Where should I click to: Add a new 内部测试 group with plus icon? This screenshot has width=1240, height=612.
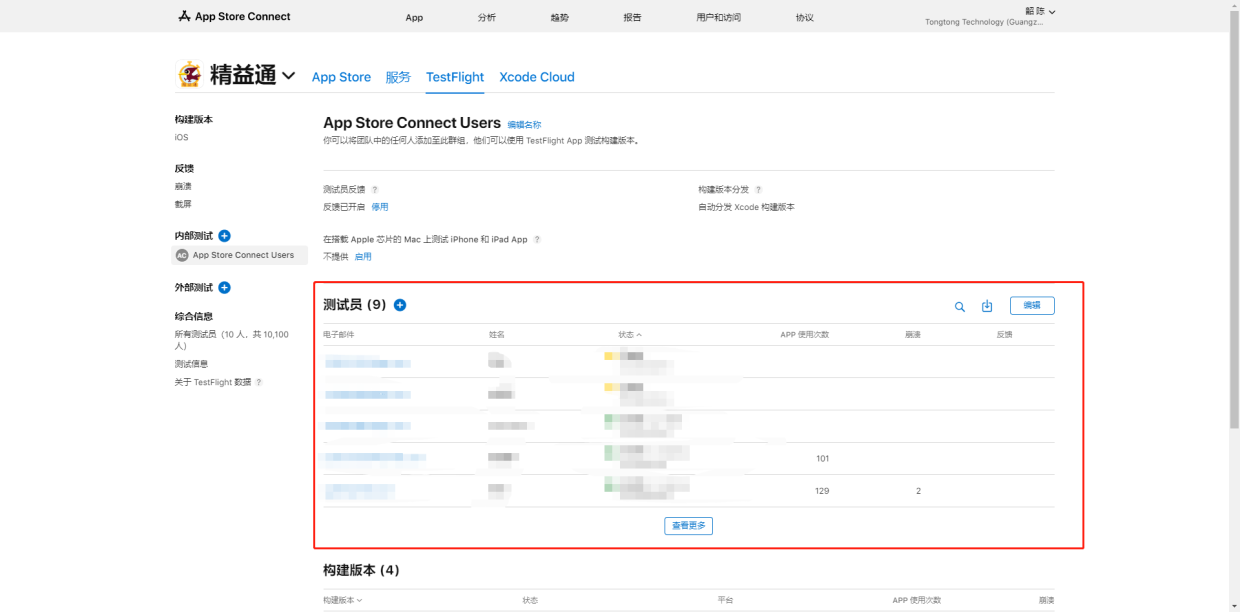[x=224, y=236]
